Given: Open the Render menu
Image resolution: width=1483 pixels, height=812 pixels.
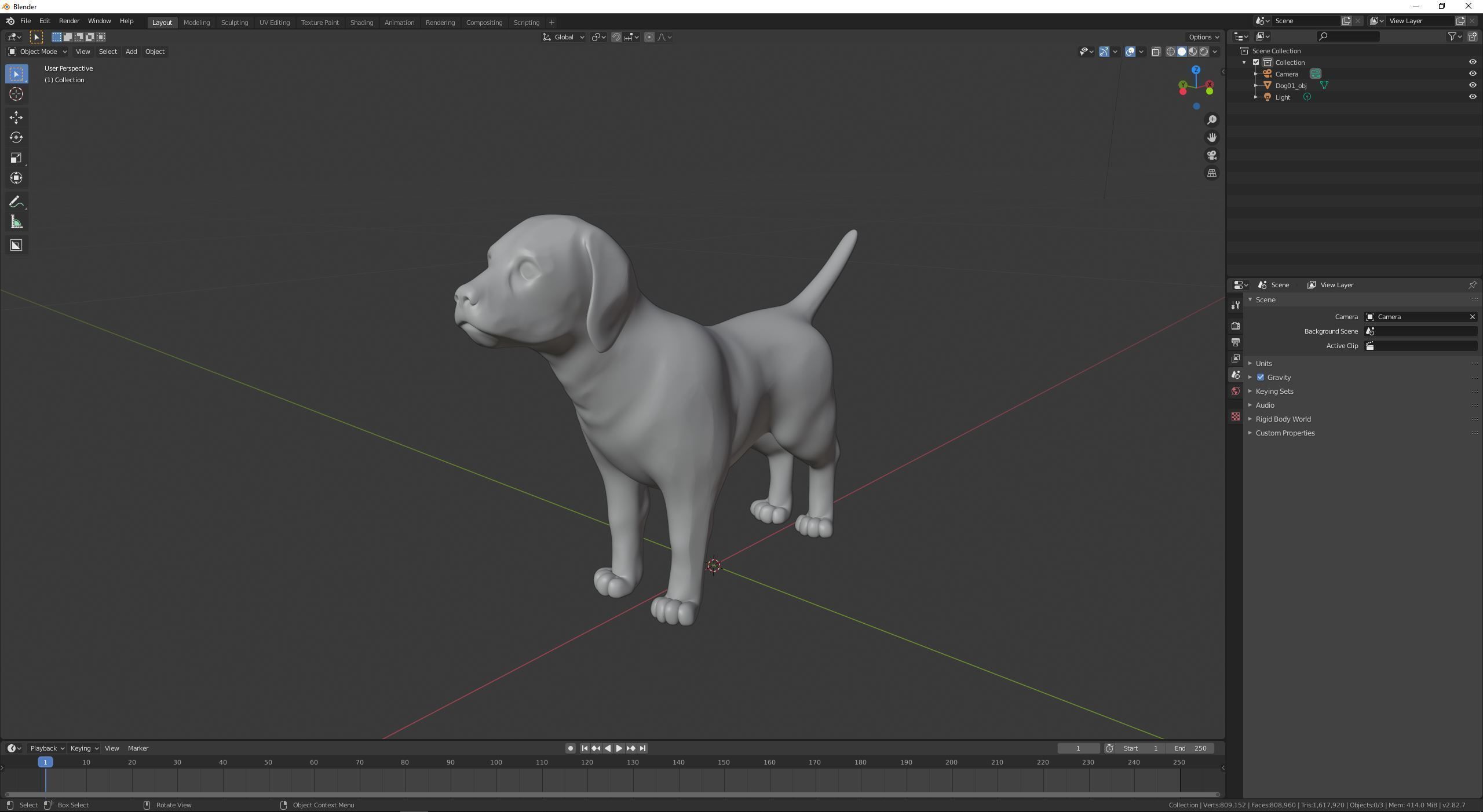Looking at the screenshot, I should [x=69, y=21].
